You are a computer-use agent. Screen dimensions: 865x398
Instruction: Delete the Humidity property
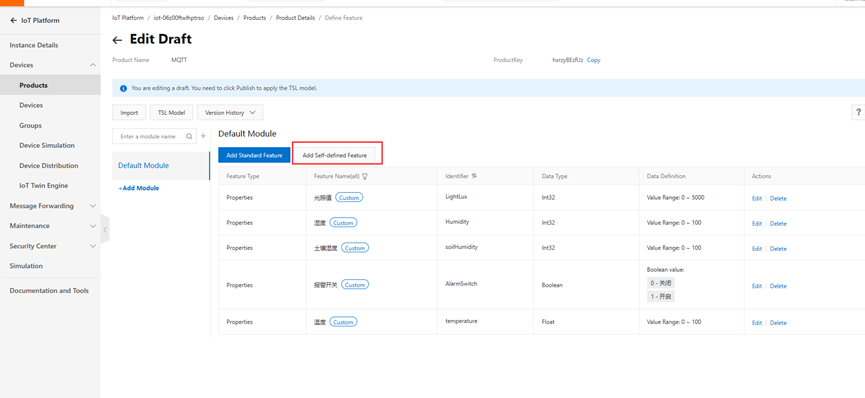click(x=778, y=224)
